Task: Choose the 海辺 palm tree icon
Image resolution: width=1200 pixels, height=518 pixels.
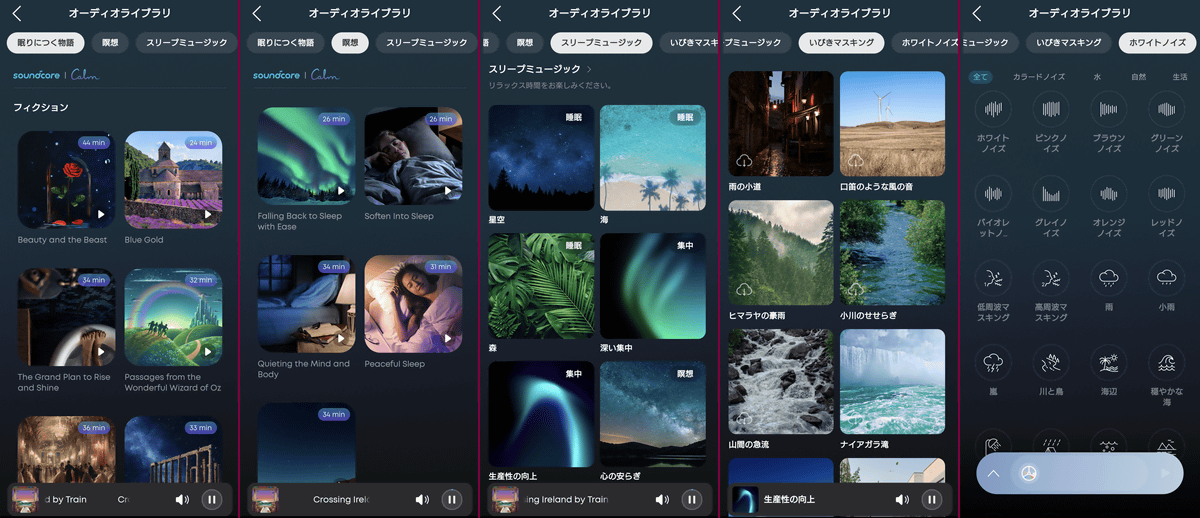Action: 1108,362
